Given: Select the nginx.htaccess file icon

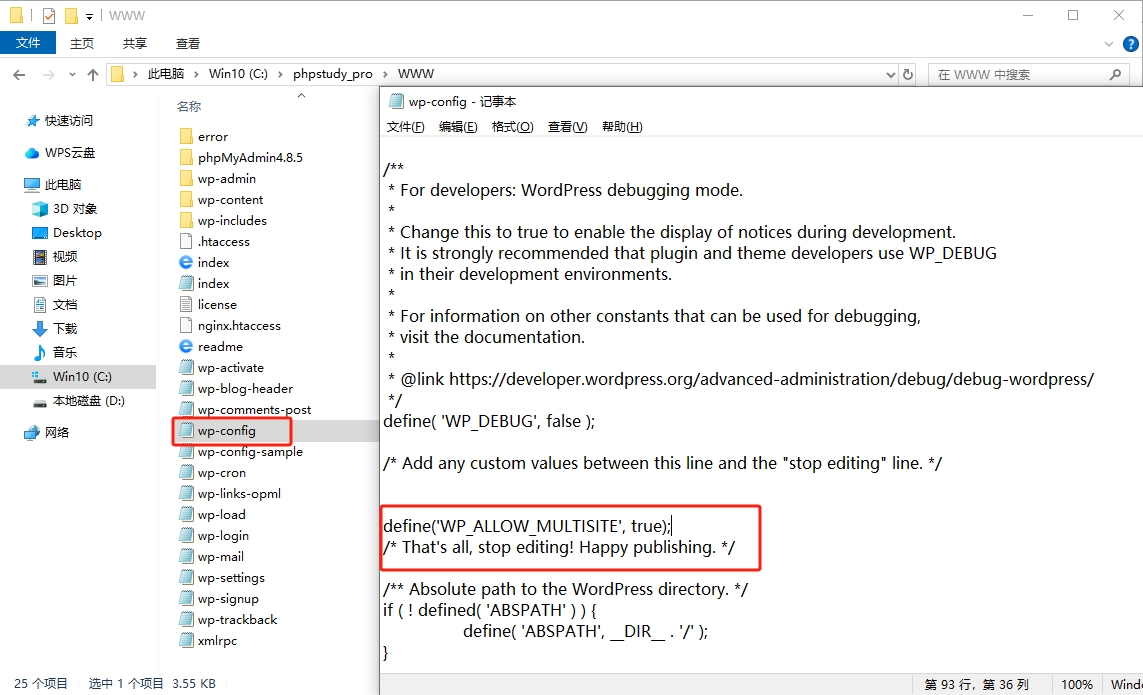Looking at the screenshot, I should [x=186, y=326].
